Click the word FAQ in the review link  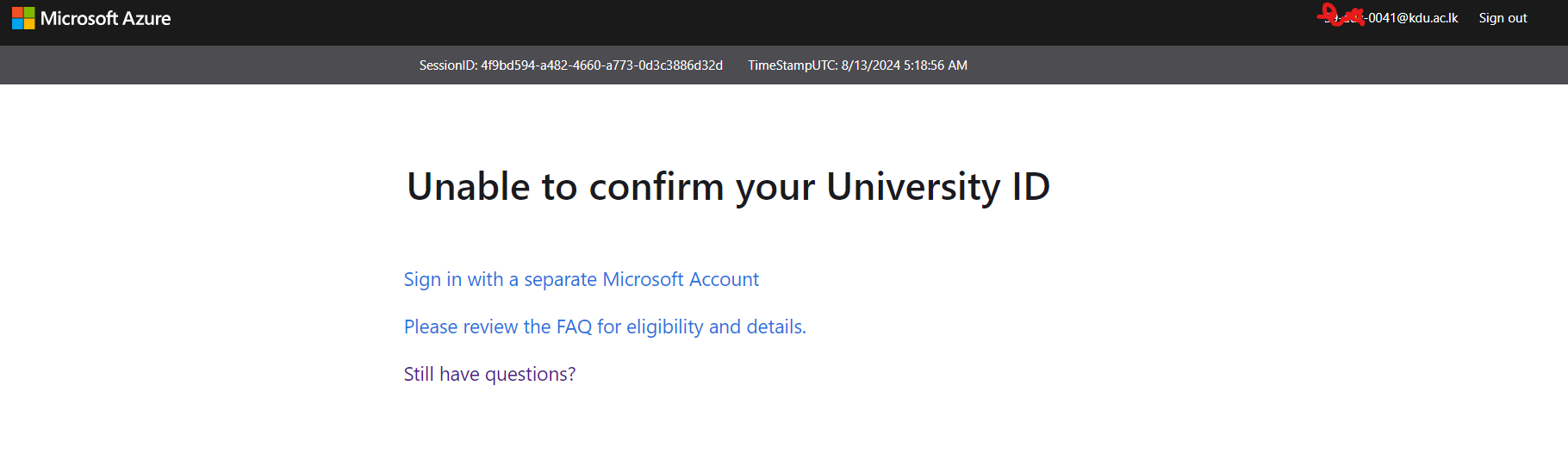(574, 327)
